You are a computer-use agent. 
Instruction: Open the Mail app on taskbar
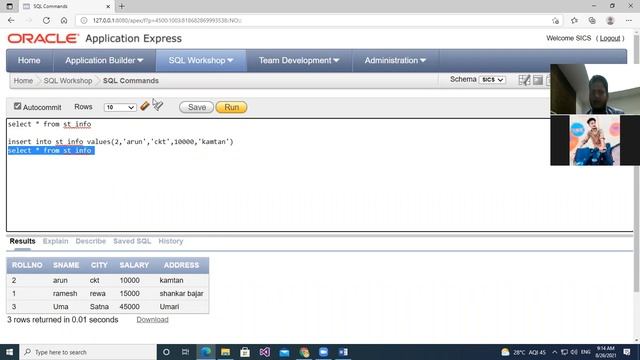tap(284, 352)
